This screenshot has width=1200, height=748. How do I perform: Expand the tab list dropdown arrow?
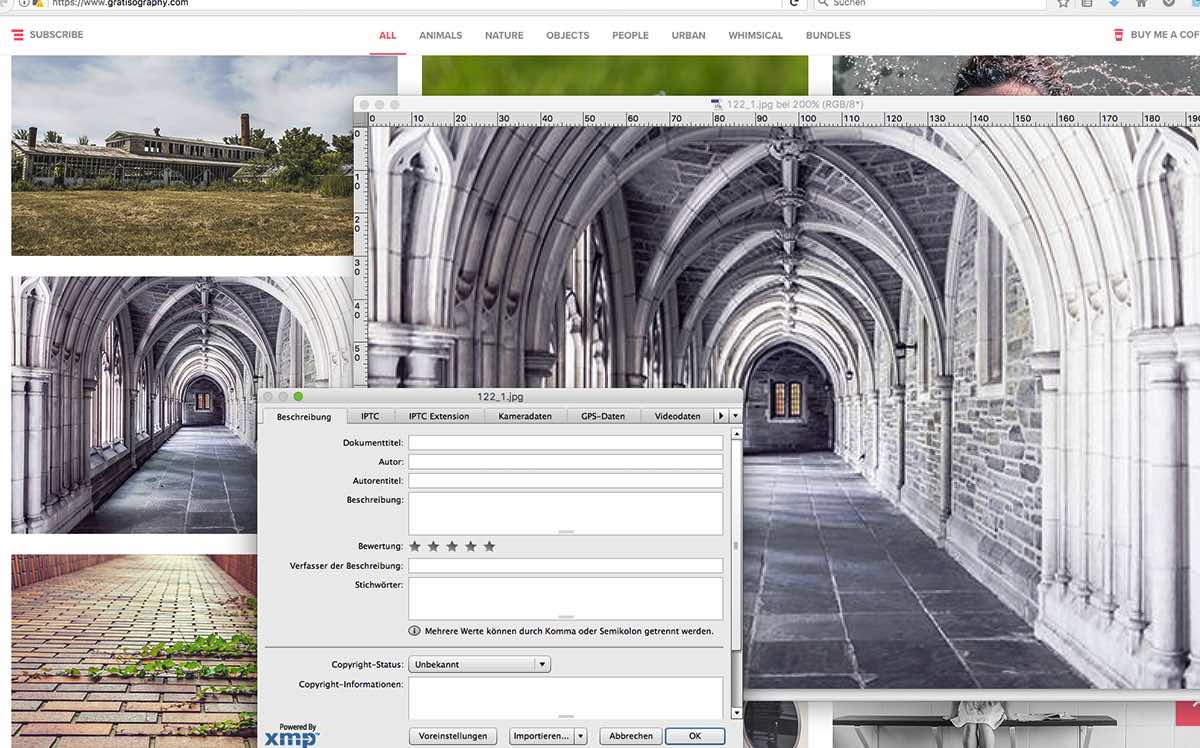pos(736,416)
